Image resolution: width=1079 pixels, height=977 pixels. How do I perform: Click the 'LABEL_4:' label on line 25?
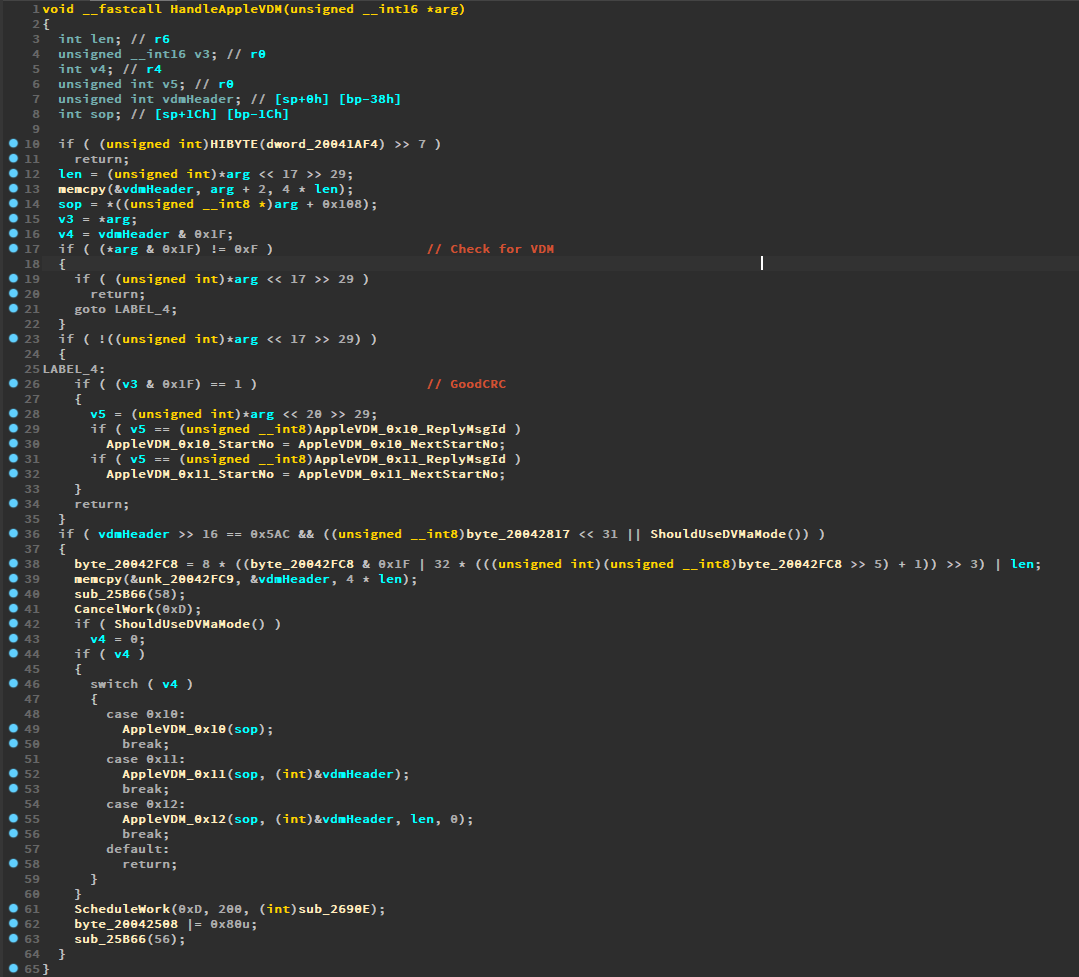pos(74,369)
